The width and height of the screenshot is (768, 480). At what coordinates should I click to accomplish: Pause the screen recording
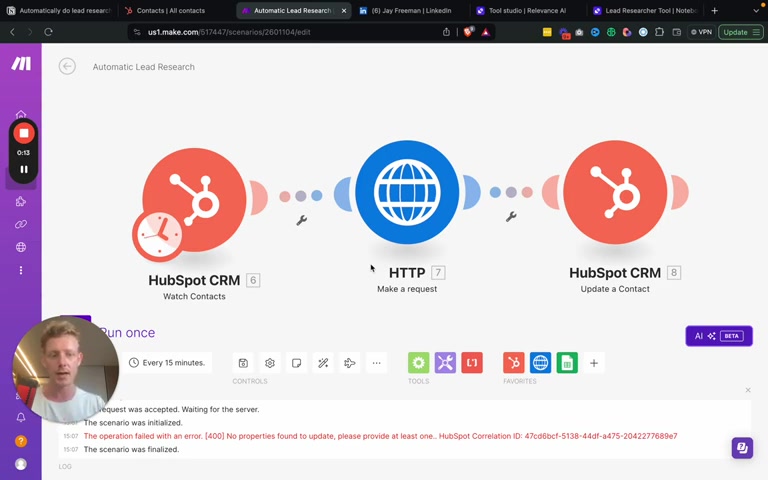click(x=24, y=169)
